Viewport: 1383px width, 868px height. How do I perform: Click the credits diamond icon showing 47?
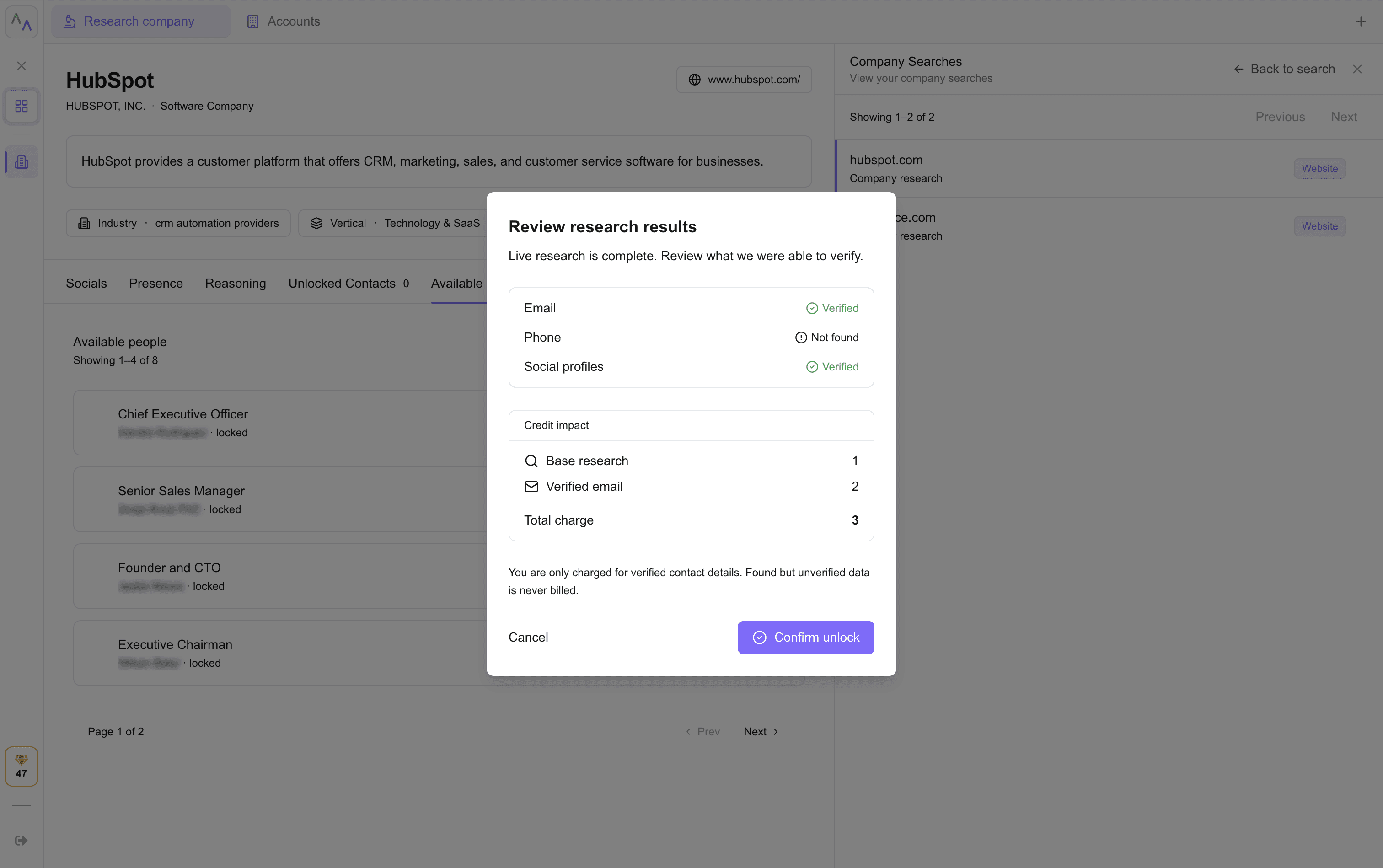click(21, 766)
